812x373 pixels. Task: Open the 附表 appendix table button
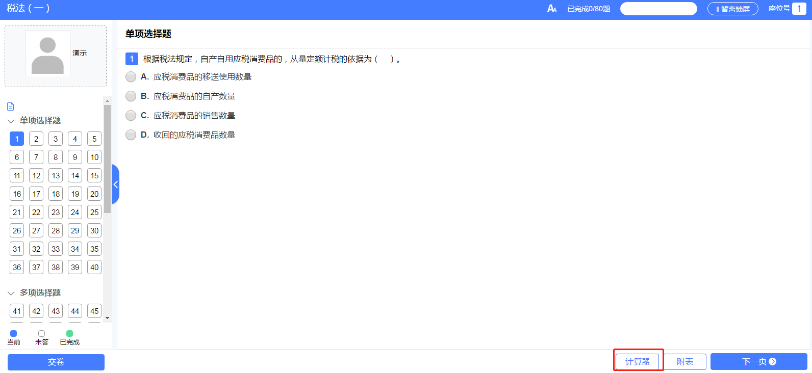click(x=685, y=362)
